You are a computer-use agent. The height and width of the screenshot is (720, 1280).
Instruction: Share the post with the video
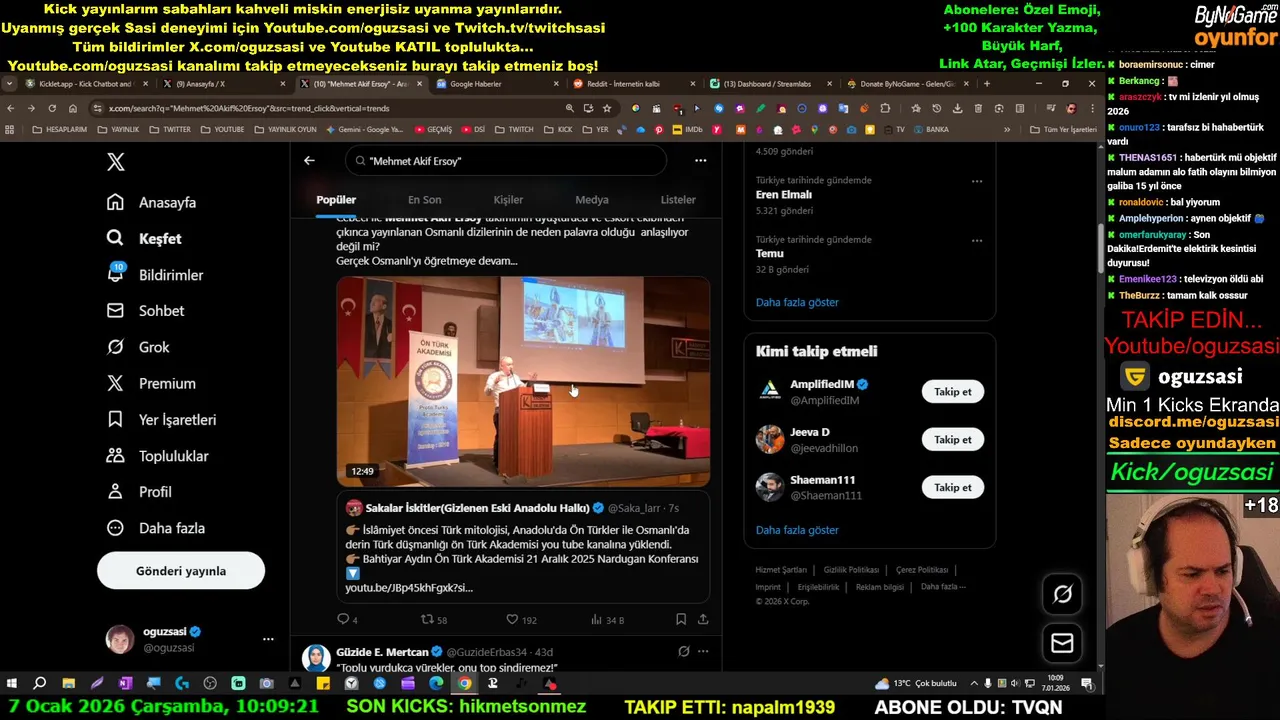coord(703,620)
